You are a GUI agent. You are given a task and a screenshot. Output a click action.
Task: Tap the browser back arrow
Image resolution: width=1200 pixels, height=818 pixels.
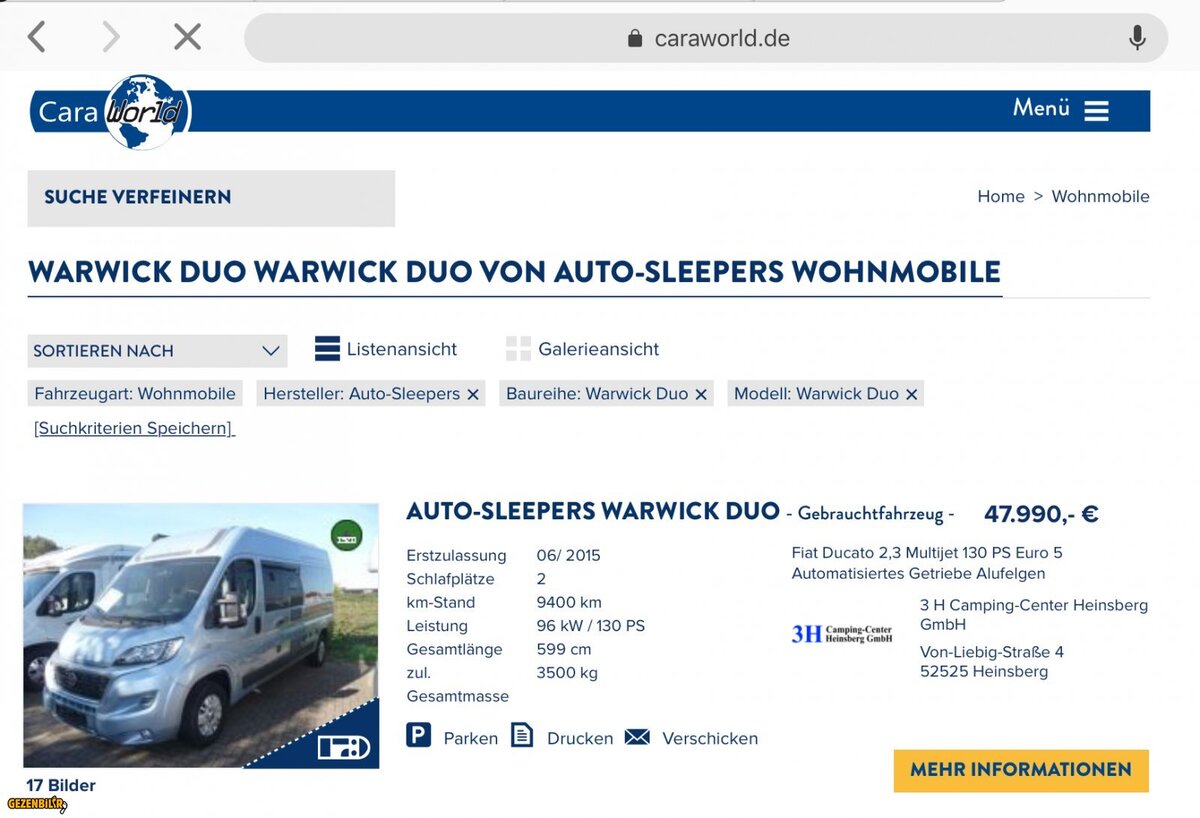pos(37,38)
